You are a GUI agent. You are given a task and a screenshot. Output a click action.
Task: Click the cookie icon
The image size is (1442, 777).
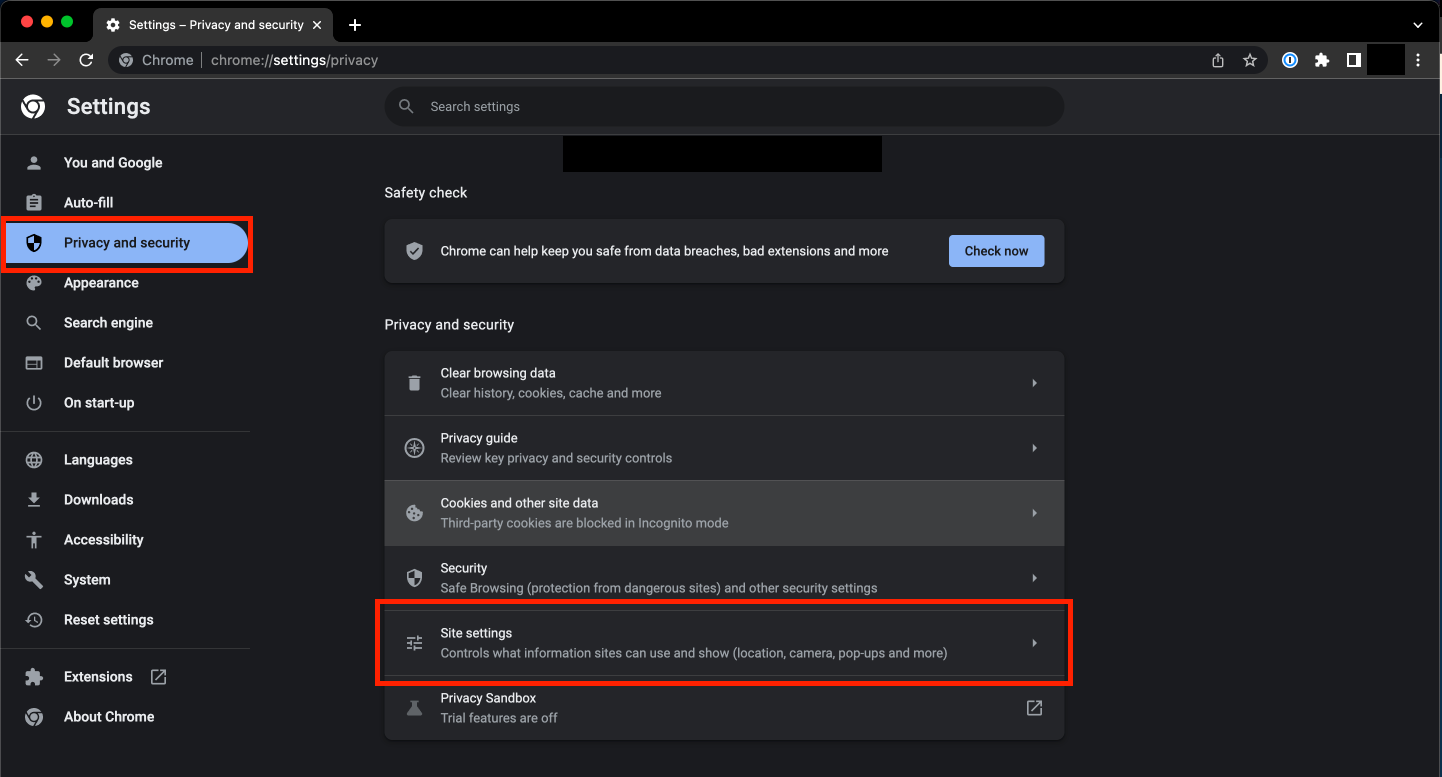(x=414, y=513)
